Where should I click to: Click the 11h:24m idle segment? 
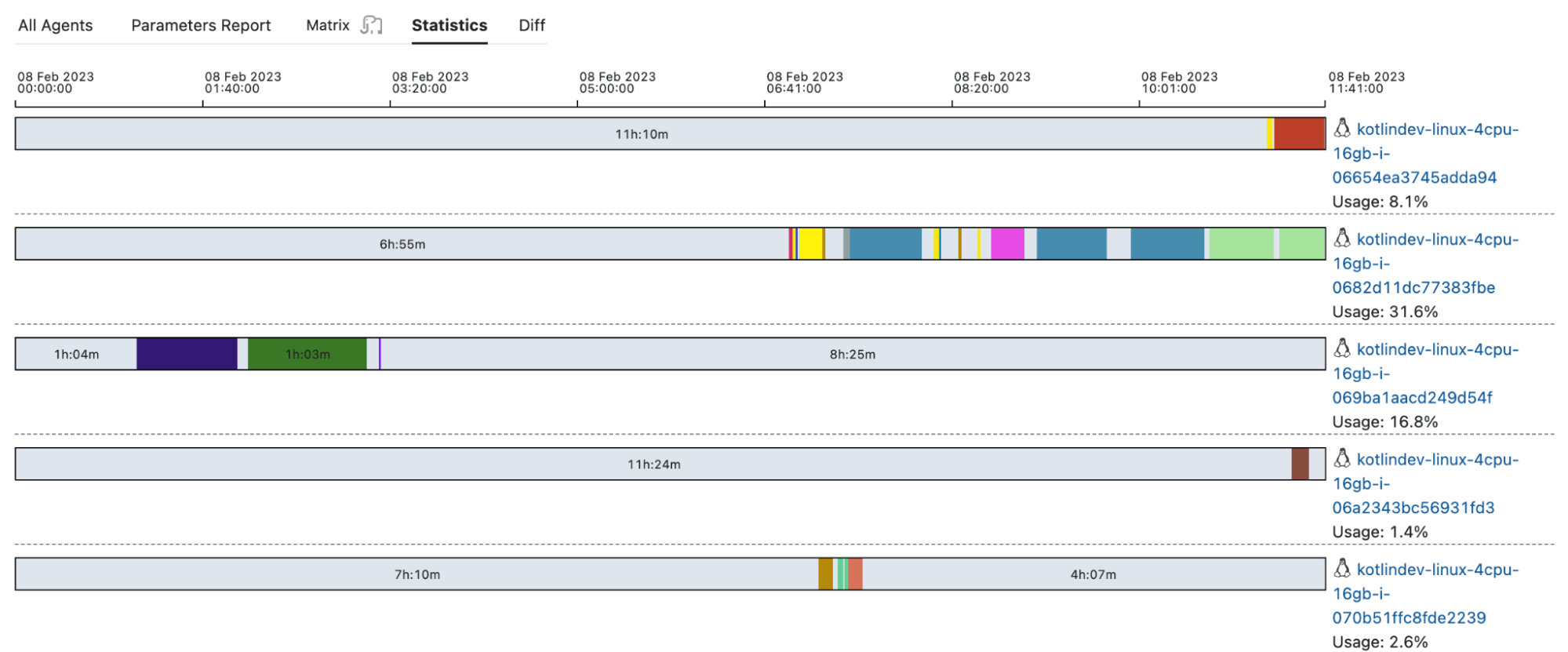(653, 464)
